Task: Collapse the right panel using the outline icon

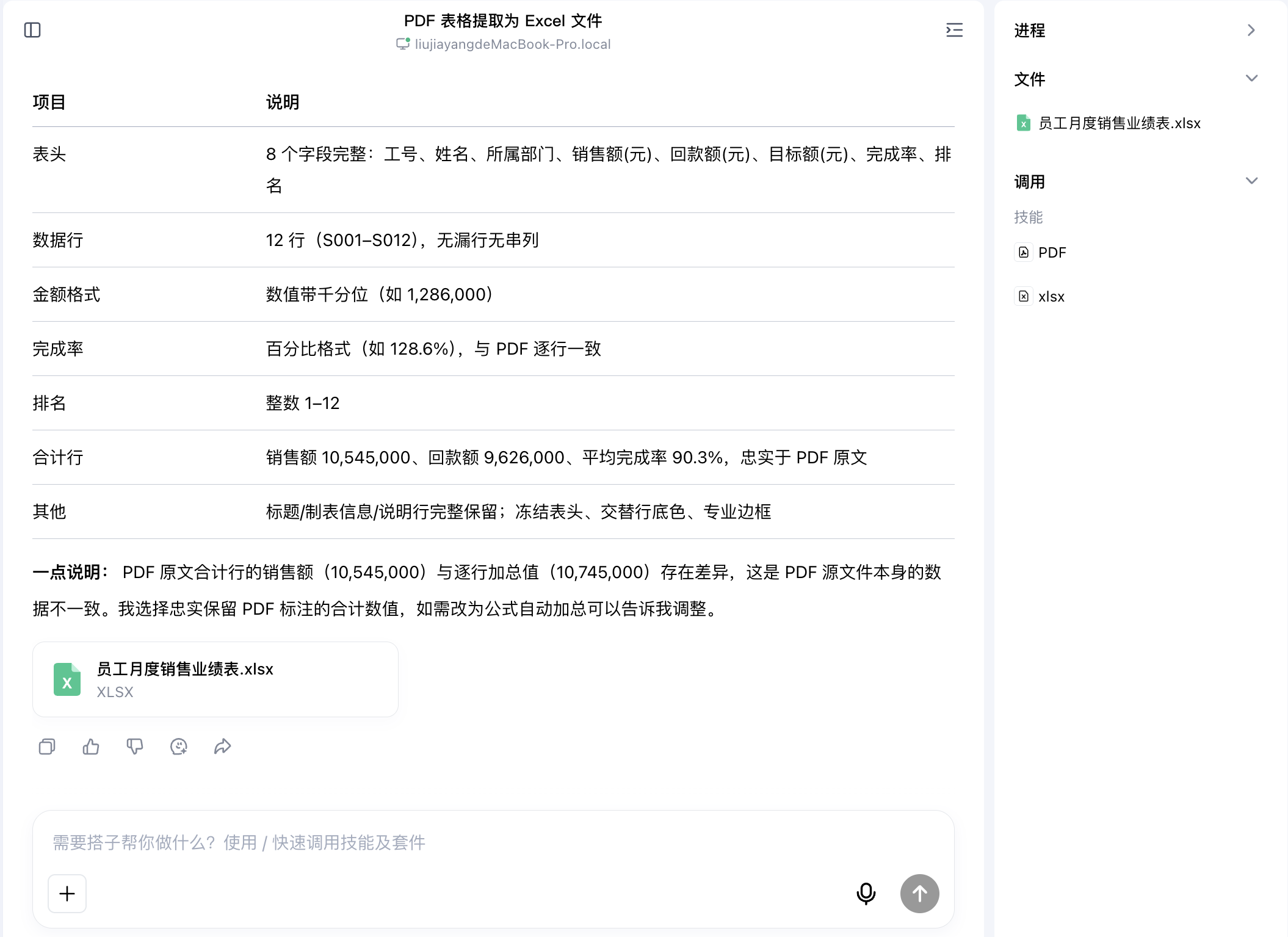Action: [x=954, y=30]
